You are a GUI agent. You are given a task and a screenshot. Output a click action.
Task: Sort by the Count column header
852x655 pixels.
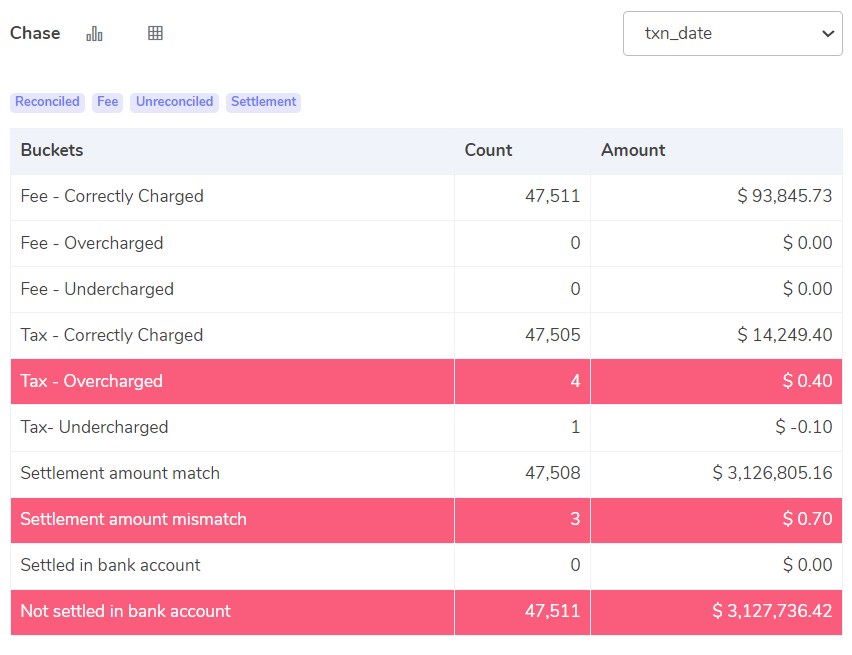[488, 150]
